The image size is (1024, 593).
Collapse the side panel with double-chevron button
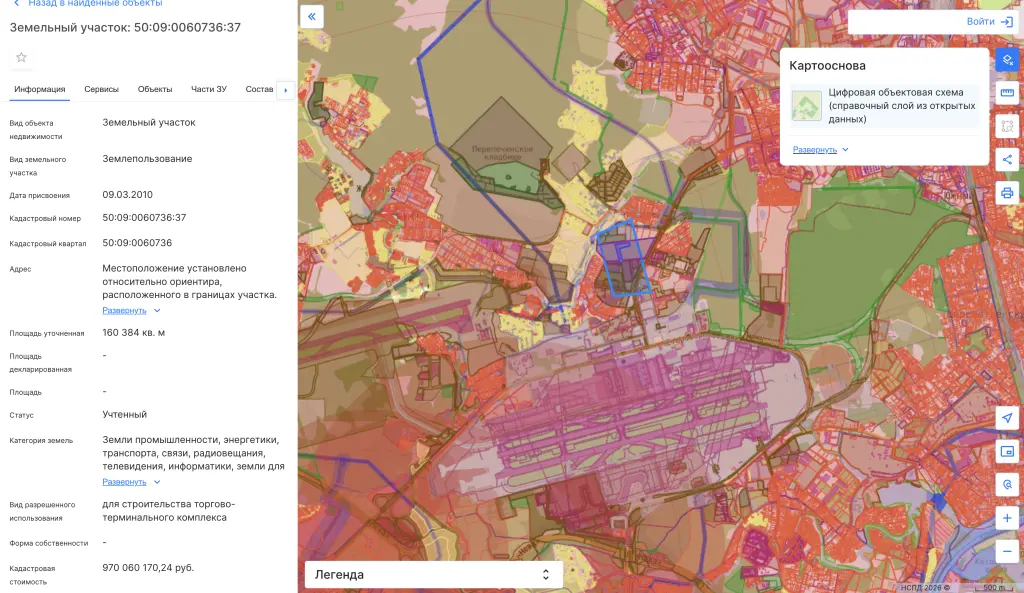point(312,16)
